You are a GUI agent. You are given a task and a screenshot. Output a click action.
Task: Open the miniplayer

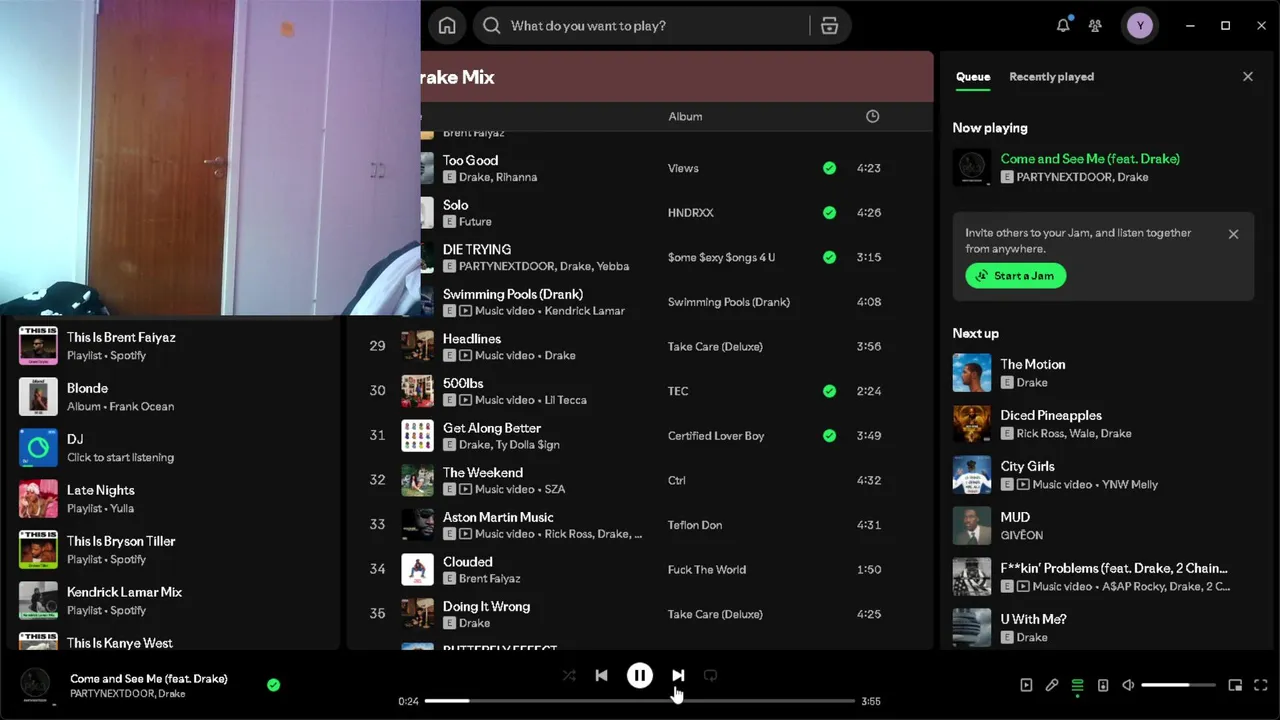click(1235, 685)
